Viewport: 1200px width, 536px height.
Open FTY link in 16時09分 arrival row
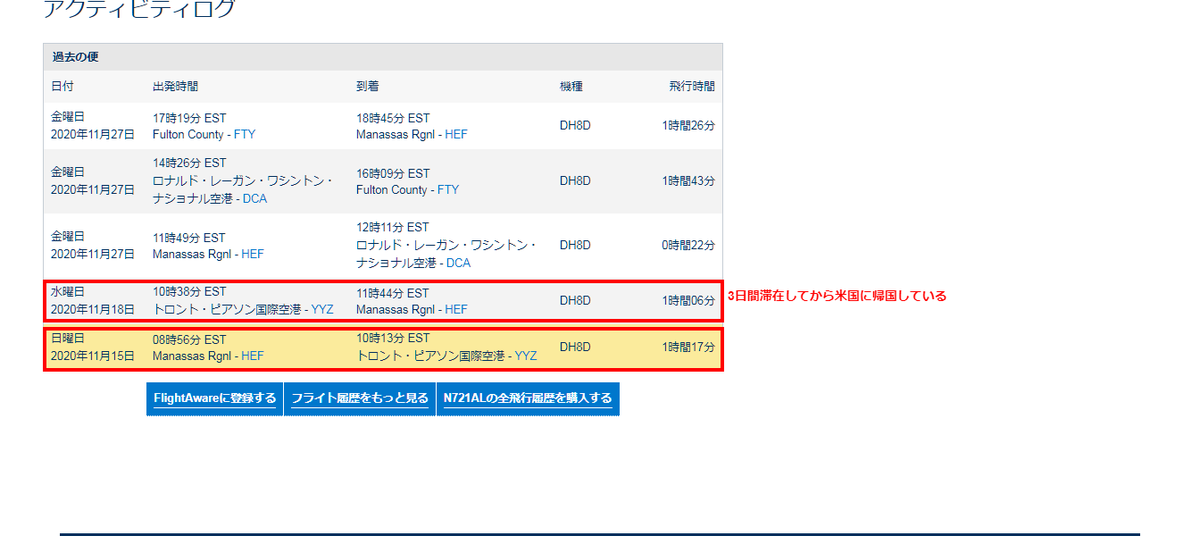(x=448, y=189)
